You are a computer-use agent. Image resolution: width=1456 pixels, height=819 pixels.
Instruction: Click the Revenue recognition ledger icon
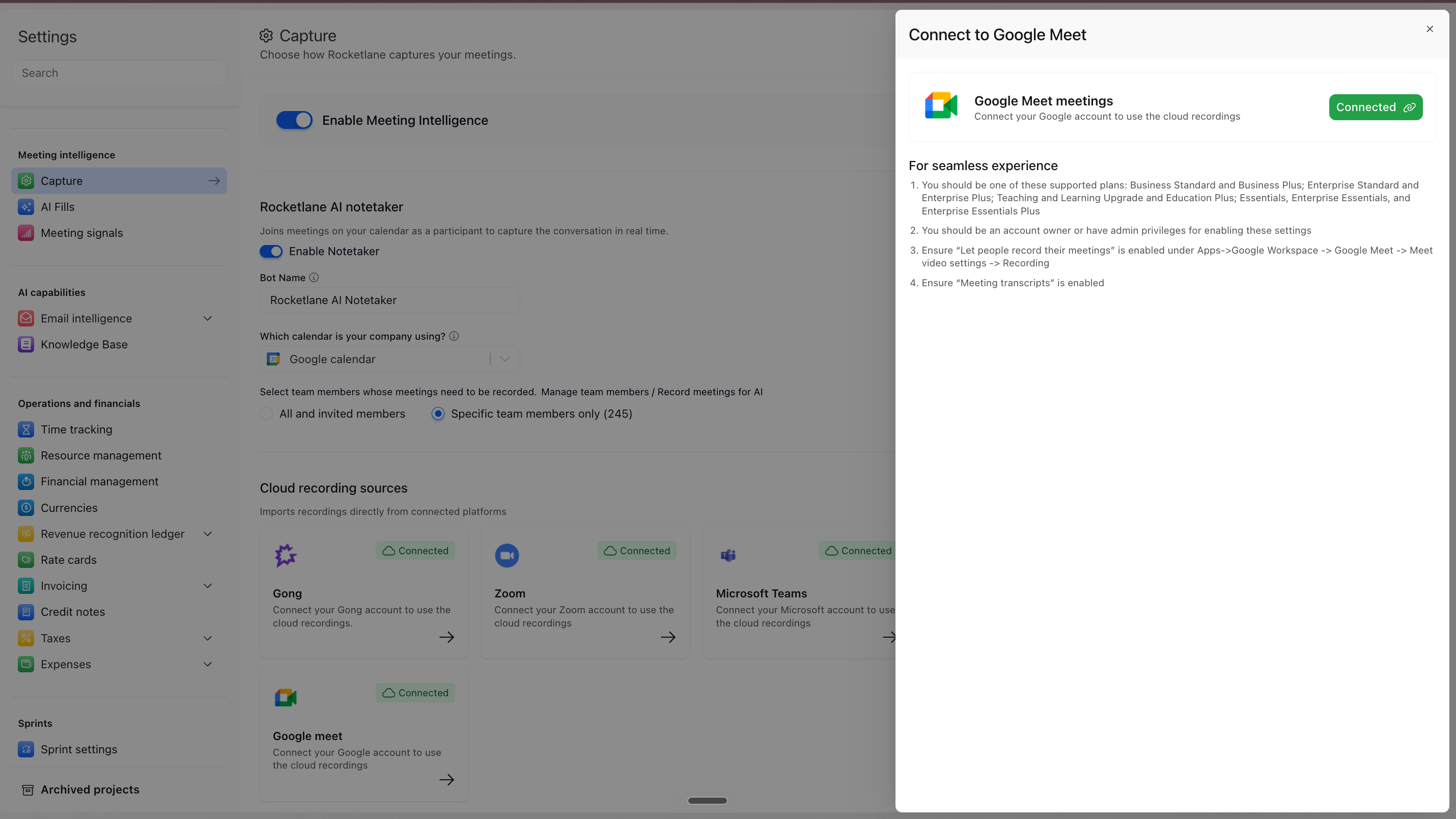26,534
